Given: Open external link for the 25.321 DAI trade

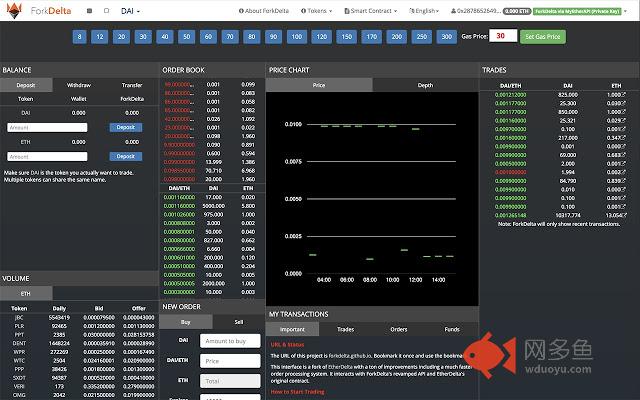Looking at the screenshot, I should point(623,120).
